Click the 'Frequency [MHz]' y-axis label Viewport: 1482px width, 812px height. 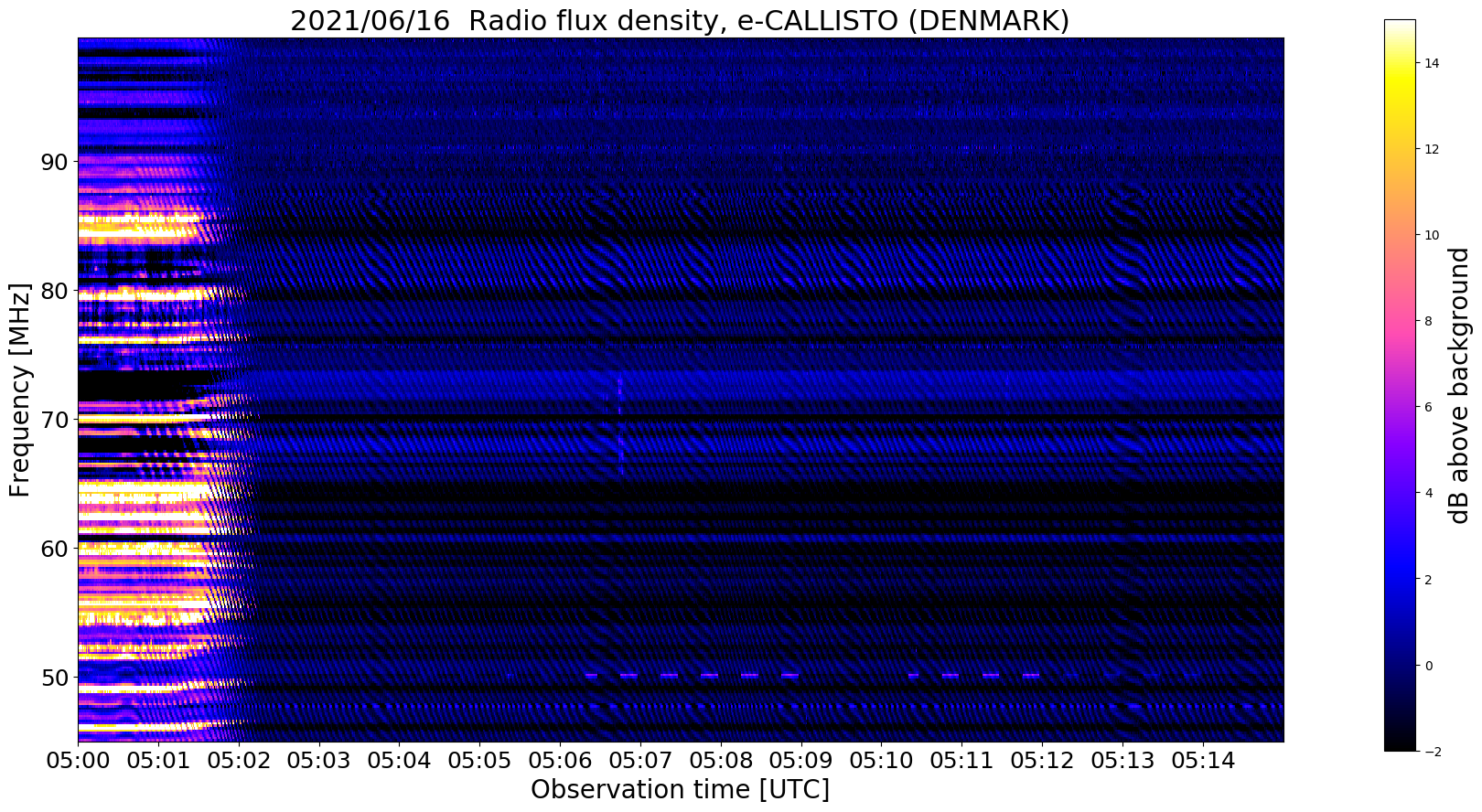click(x=20, y=390)
